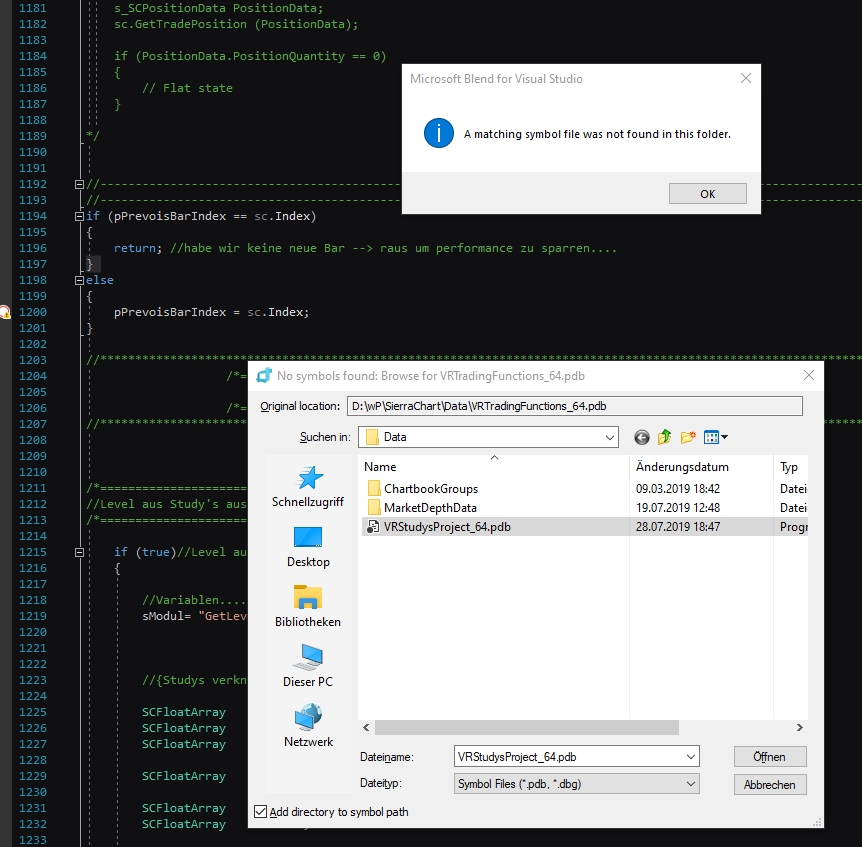Sort files by the Name column
This screenshot has height=847, width=862.
click(x=494, y=467)
